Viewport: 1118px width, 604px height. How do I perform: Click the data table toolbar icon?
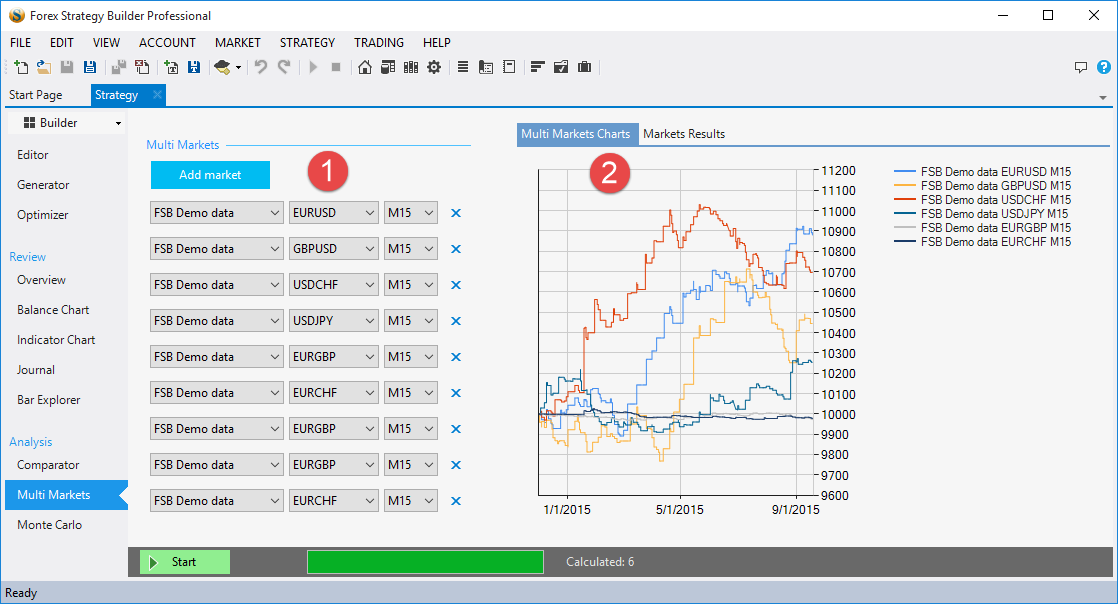(388, 67)
